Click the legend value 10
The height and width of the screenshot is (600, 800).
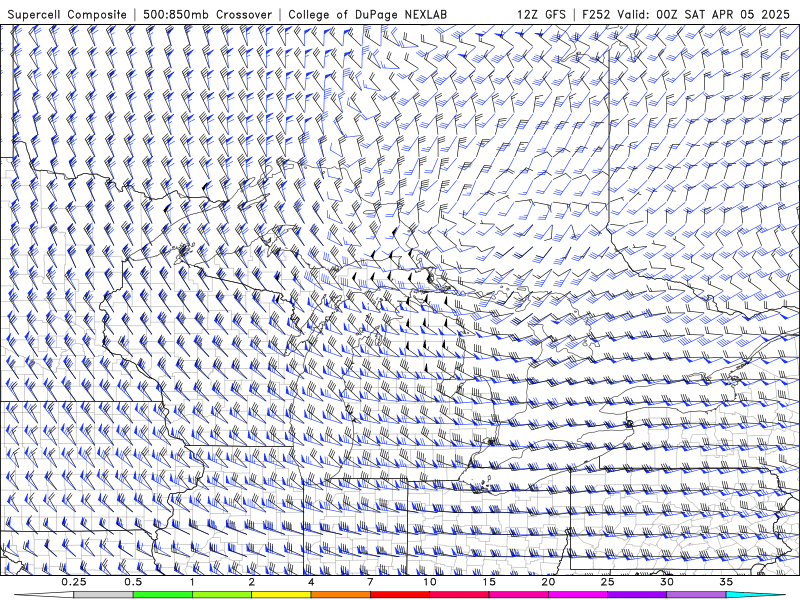[430, 582]
